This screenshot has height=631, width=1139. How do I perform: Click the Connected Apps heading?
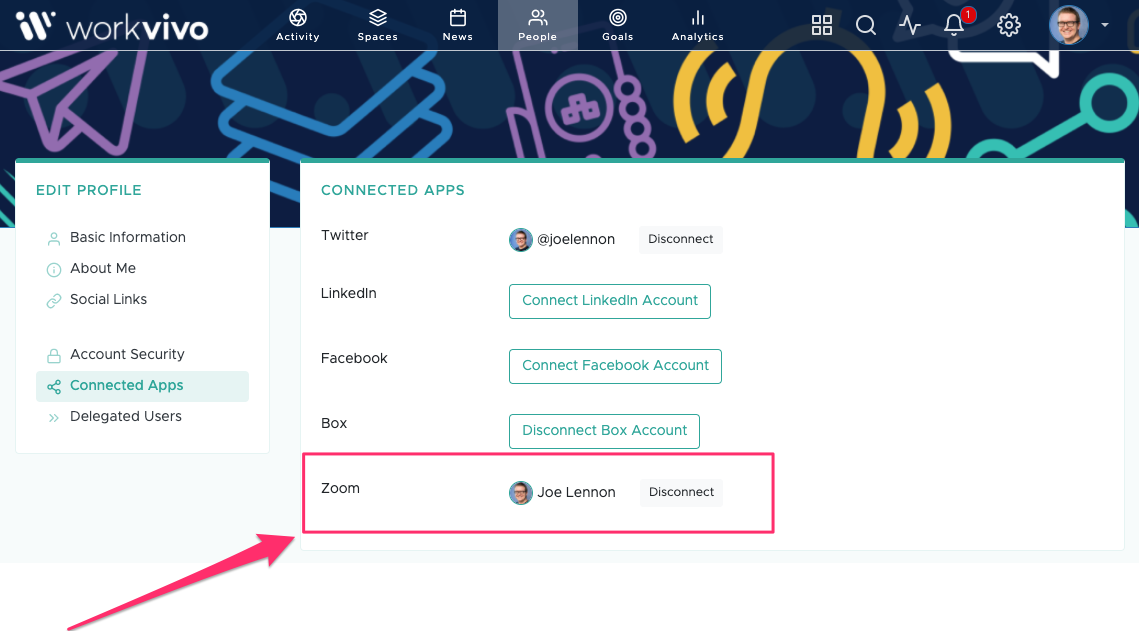(393, 190)
